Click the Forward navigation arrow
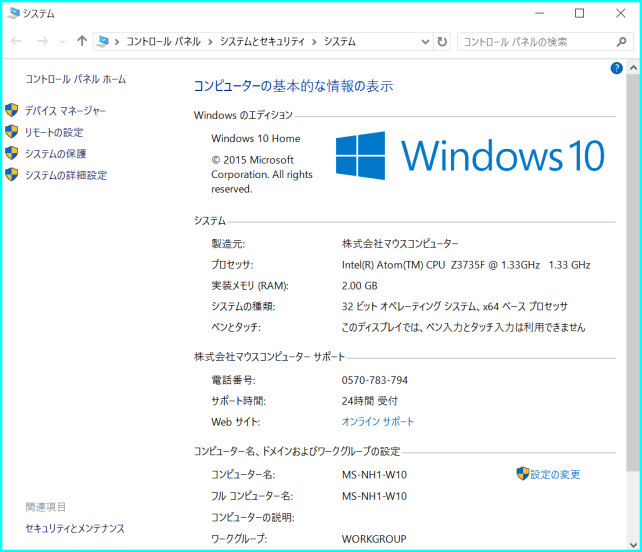Viewport: 642px width, 552px height. coord(42,41)
